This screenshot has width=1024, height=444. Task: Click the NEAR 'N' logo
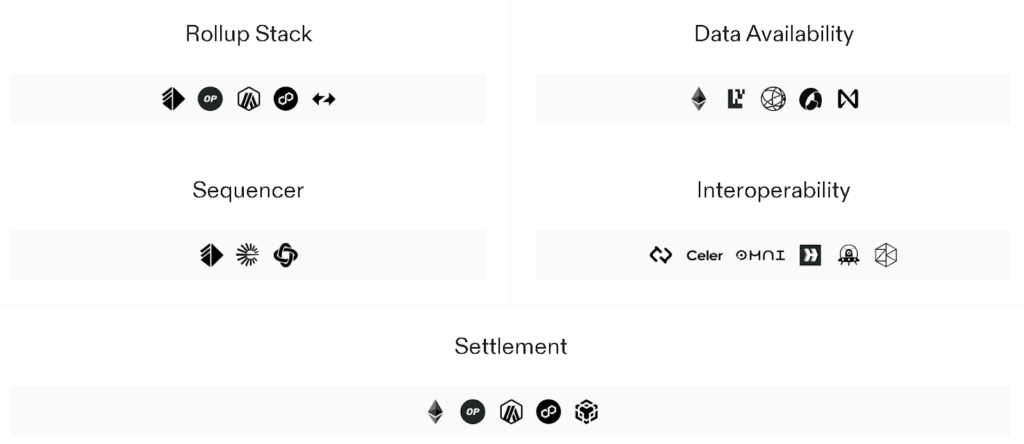click(848, 99)
